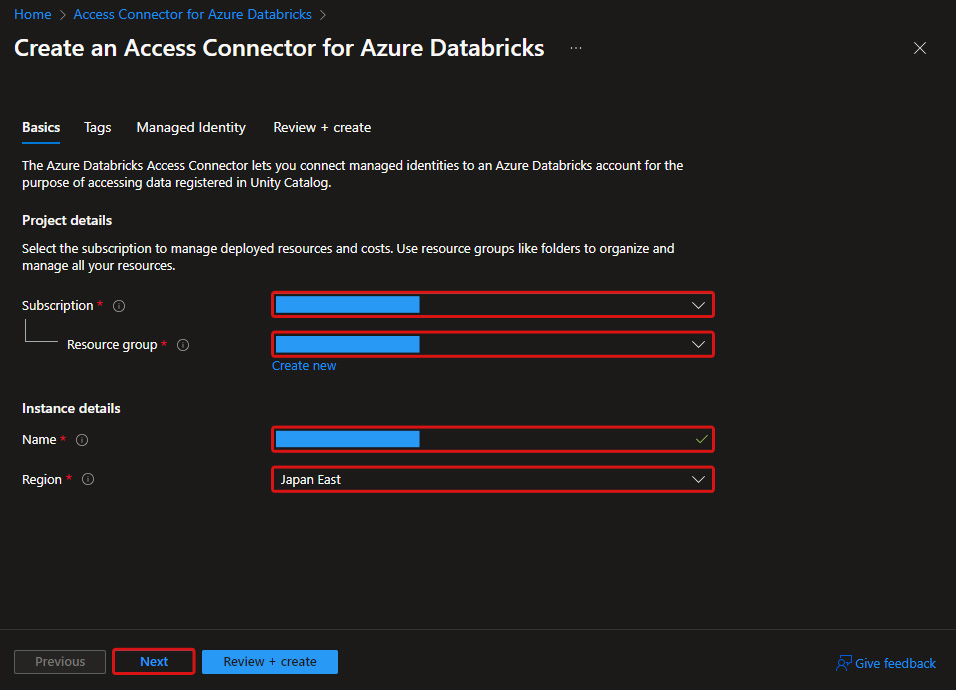
Task: Open Access Connector for Azure Databricks breadcrumb
Action: (192, 15)
